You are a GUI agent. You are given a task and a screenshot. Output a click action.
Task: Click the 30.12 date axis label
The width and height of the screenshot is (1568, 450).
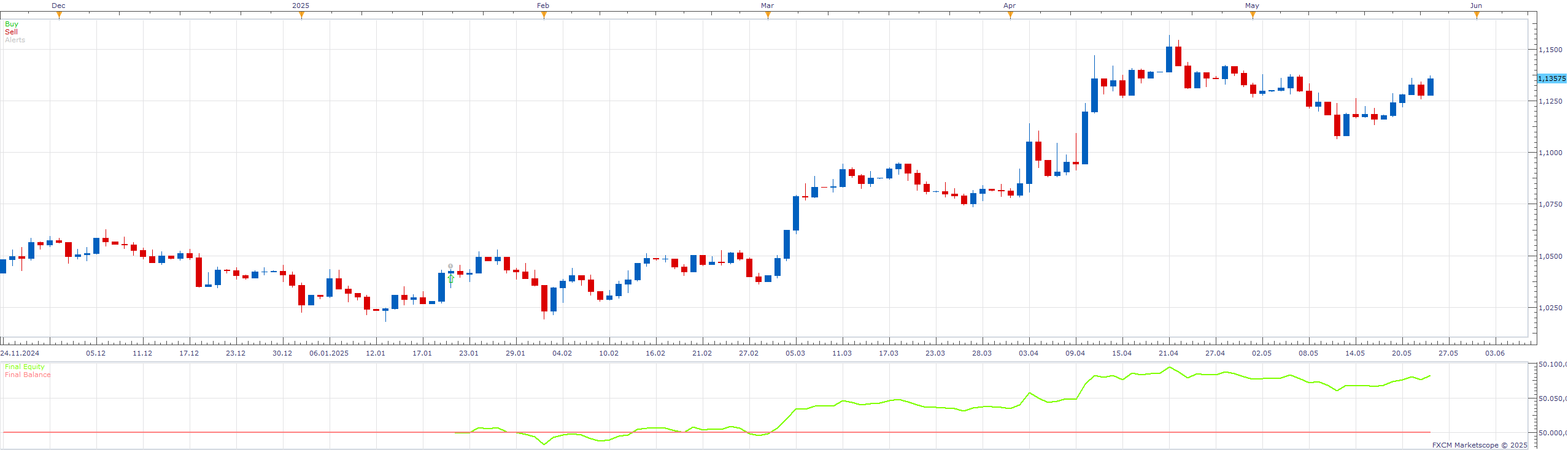tap(282, 353)
